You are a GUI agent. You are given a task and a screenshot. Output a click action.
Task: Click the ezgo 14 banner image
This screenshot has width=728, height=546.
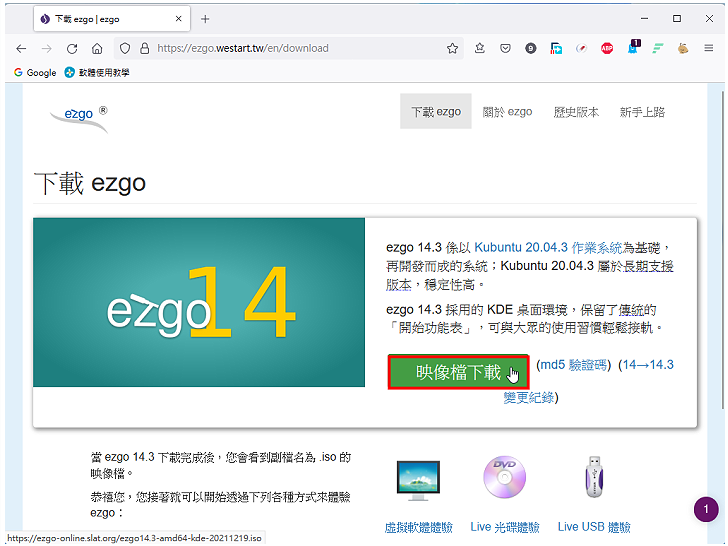[x=199, y=302]
